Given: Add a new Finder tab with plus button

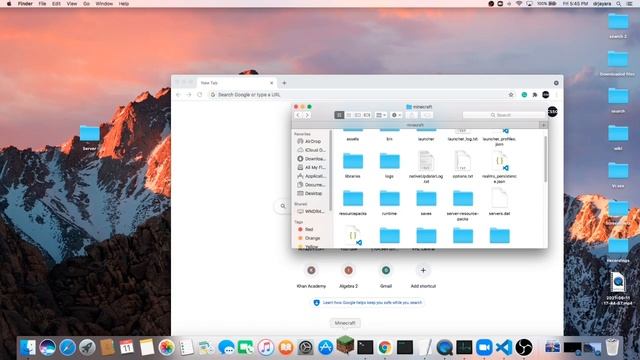Looking at the screenshot, I should point(543,125).
